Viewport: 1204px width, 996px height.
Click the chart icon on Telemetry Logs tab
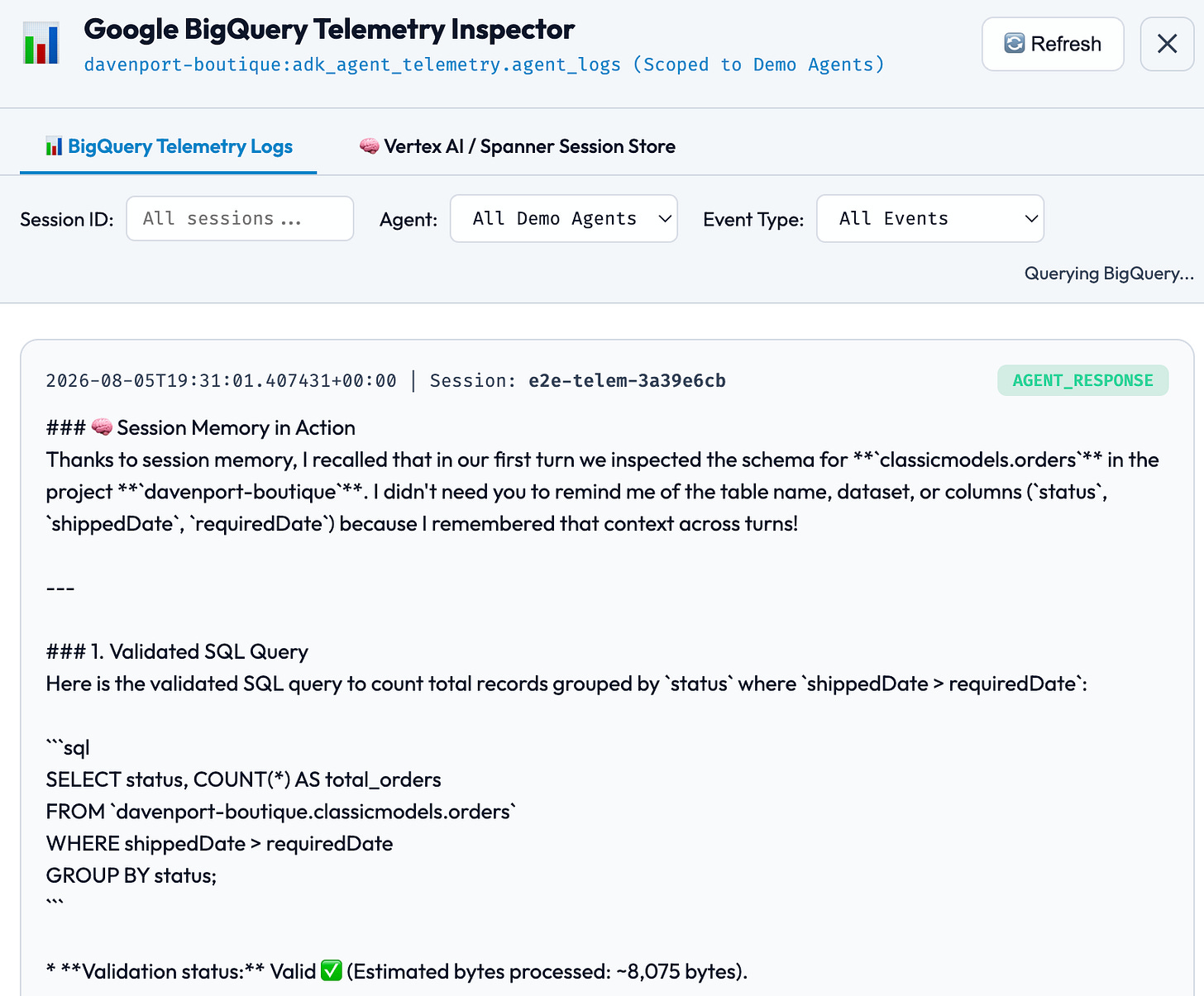point(54,147)
